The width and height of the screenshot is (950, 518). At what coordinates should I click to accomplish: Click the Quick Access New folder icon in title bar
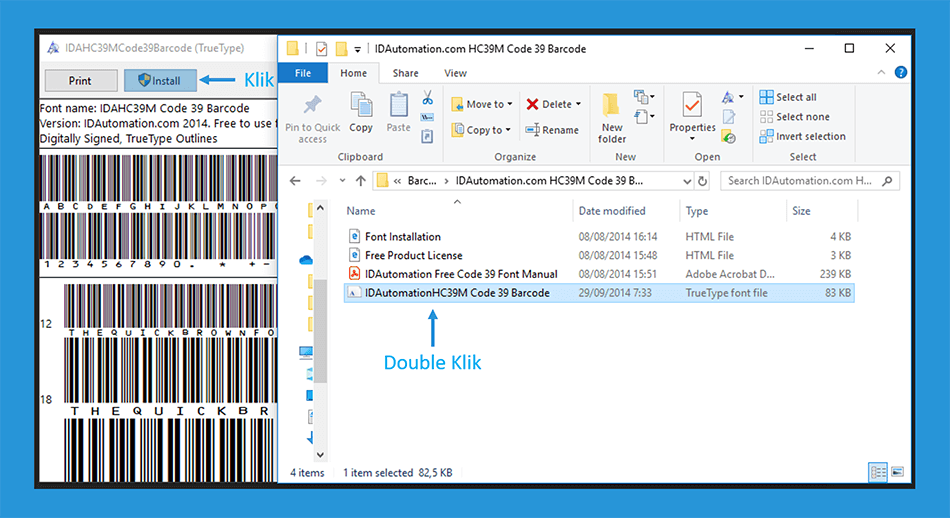(341, 48)
